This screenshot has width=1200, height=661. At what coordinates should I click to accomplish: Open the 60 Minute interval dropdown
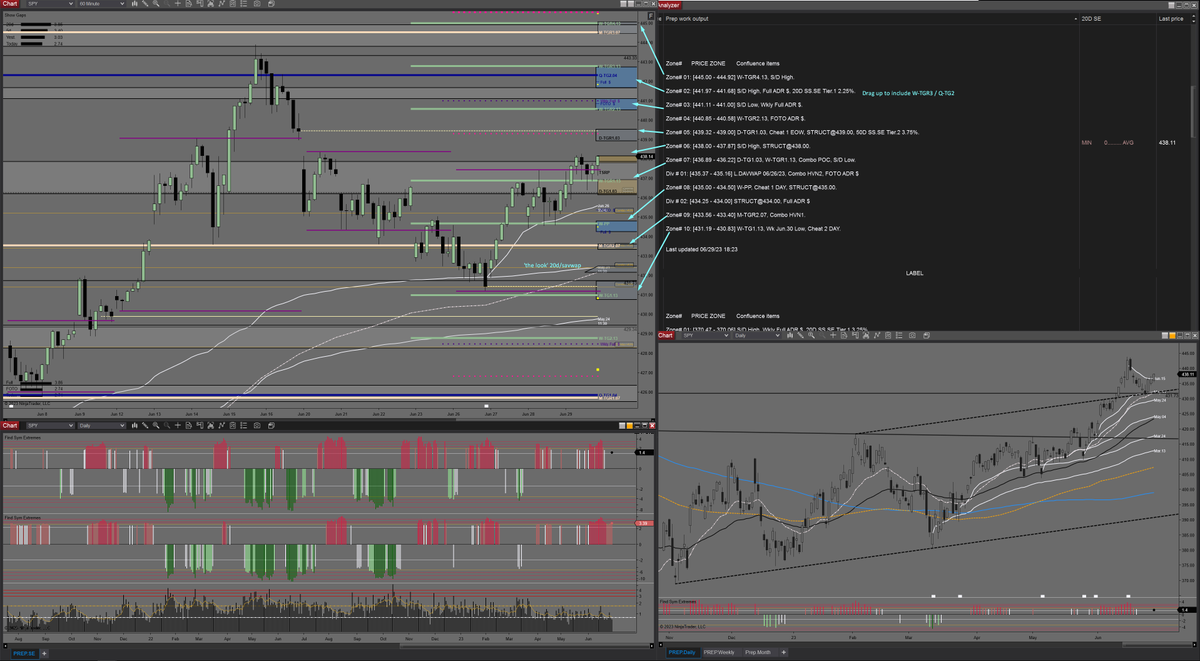pos(102,5)
